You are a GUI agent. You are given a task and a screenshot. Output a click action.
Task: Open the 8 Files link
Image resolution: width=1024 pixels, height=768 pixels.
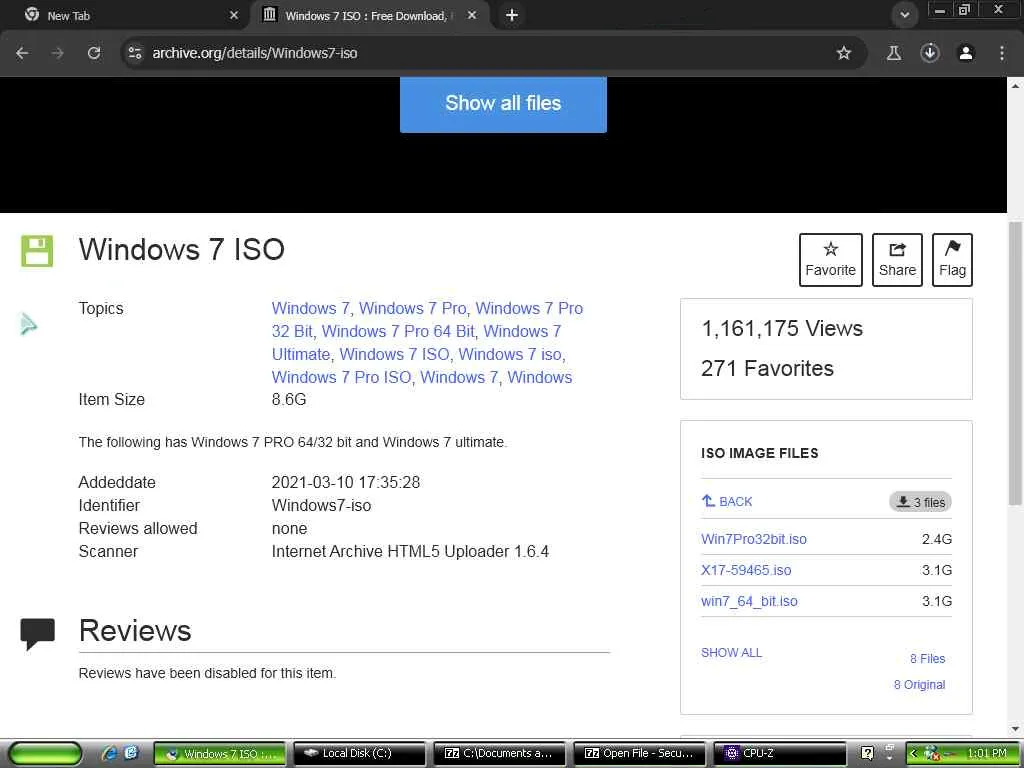click(x=927, y=658)
